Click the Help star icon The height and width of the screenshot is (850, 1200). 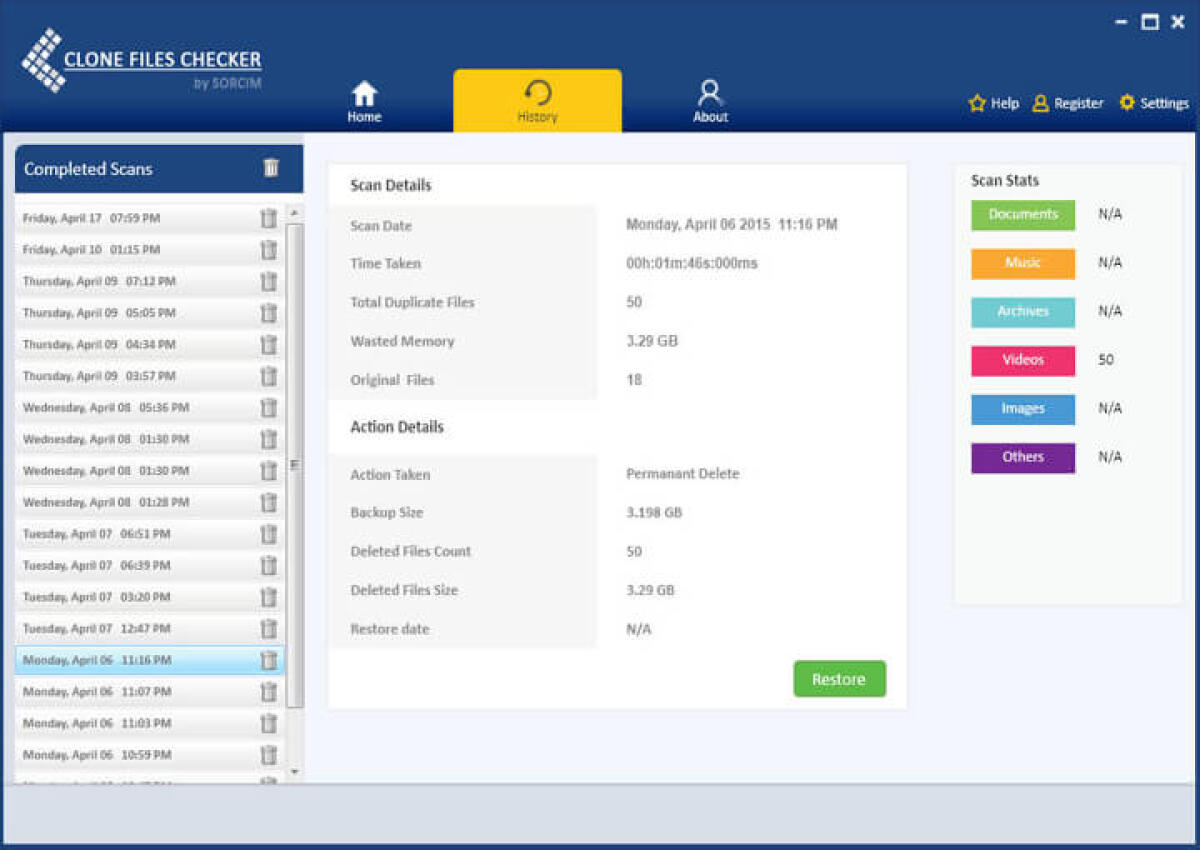click(977, 102)
